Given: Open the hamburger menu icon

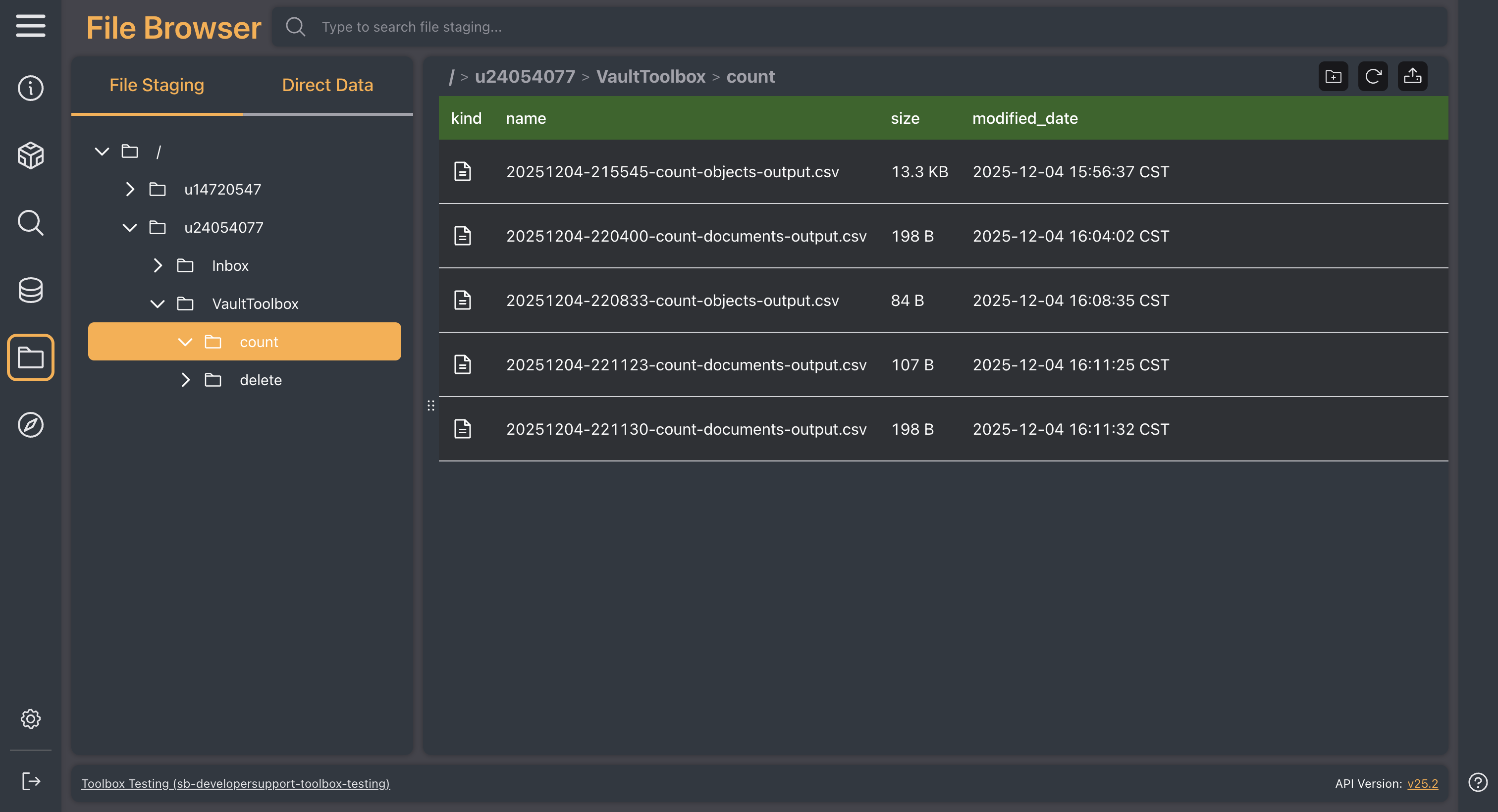Looking at the screenshot, I should [30, 26].
